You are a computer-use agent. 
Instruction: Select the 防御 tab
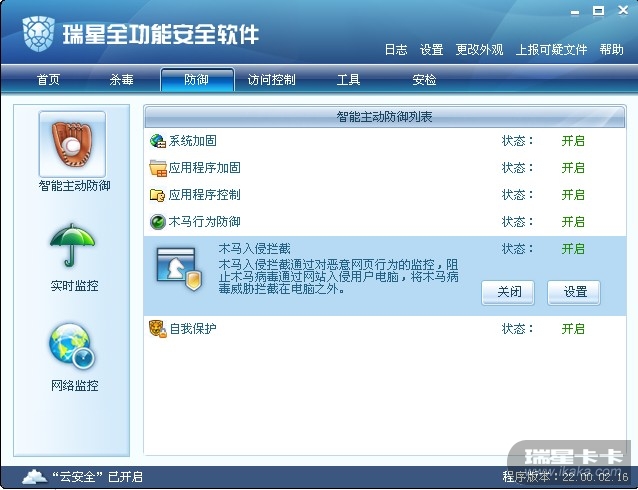(x=197, y=79)
